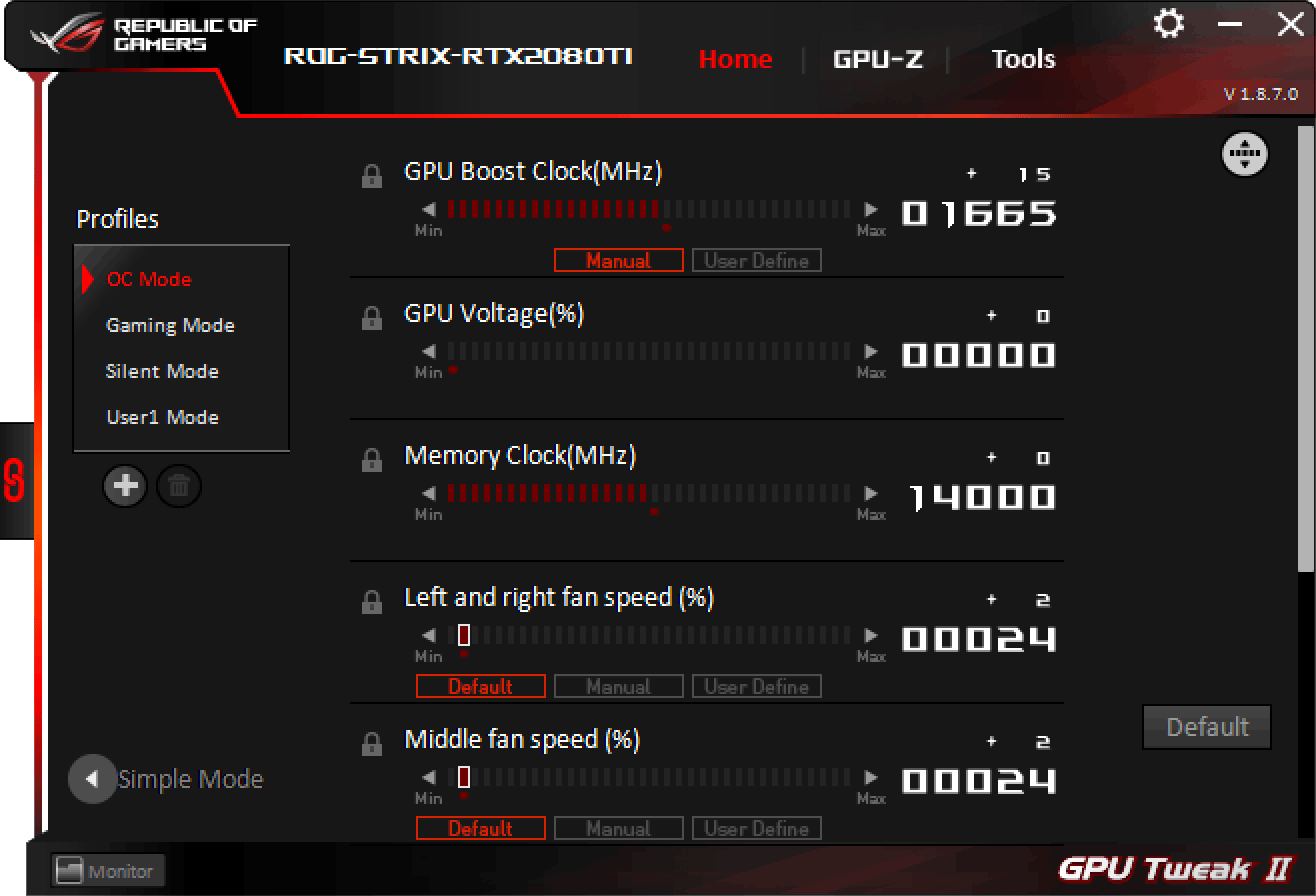
Task: Click Left and right fan speed value 00024
Action: point(979,639)
